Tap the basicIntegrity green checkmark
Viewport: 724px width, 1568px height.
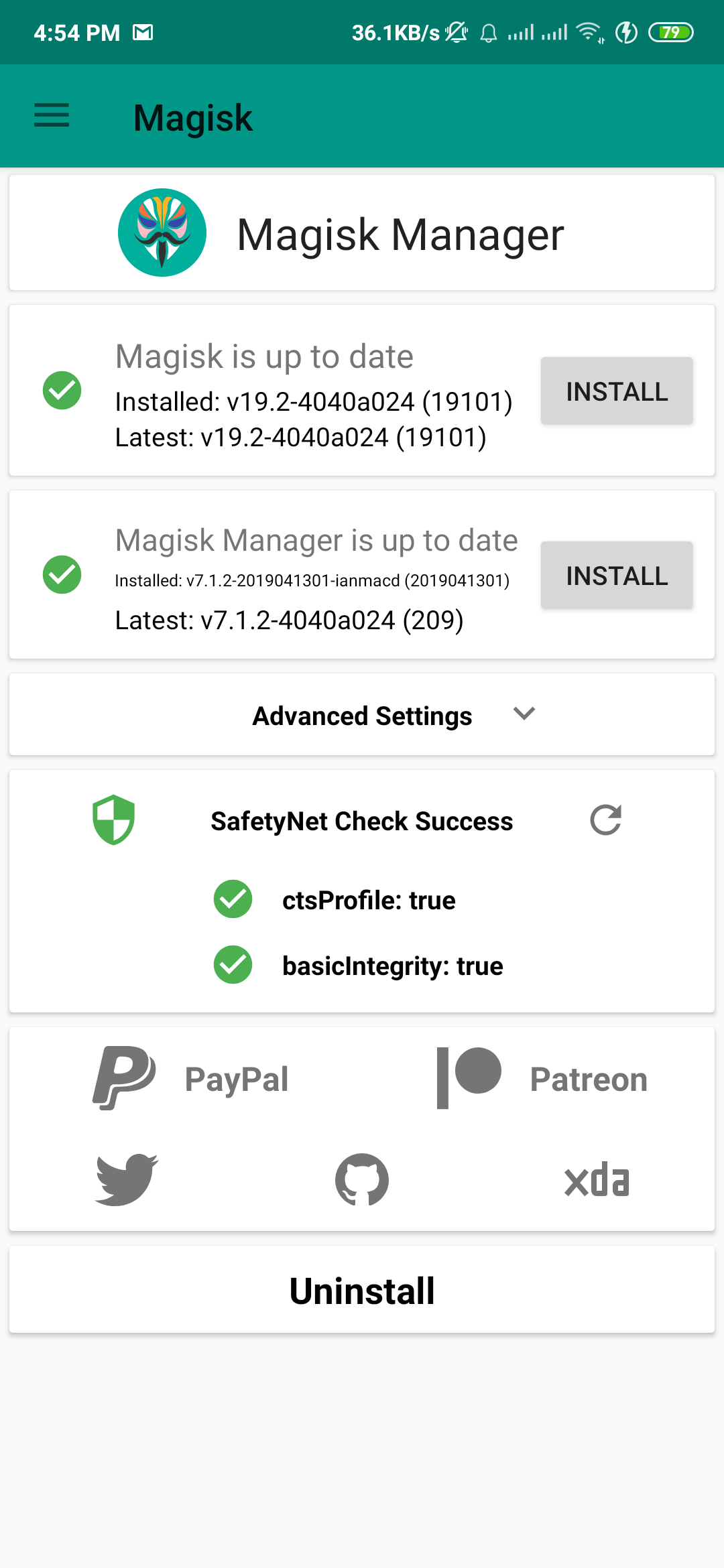pos(233,965)
